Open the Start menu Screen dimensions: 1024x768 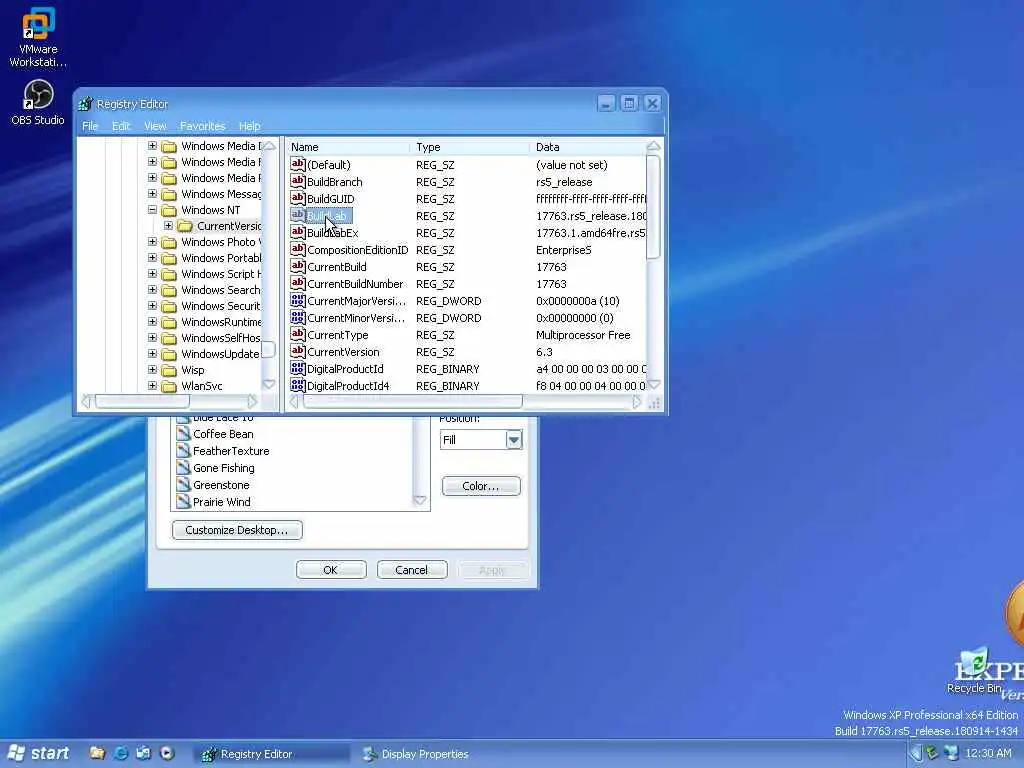[40, 754]
